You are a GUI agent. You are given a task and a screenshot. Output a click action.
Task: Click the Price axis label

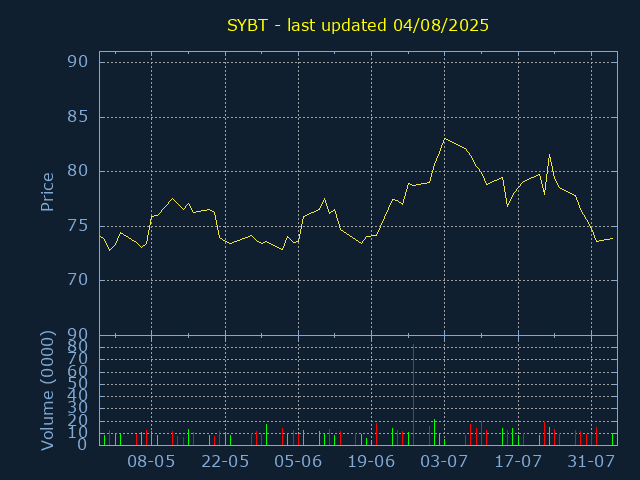[x=47, y=192]
